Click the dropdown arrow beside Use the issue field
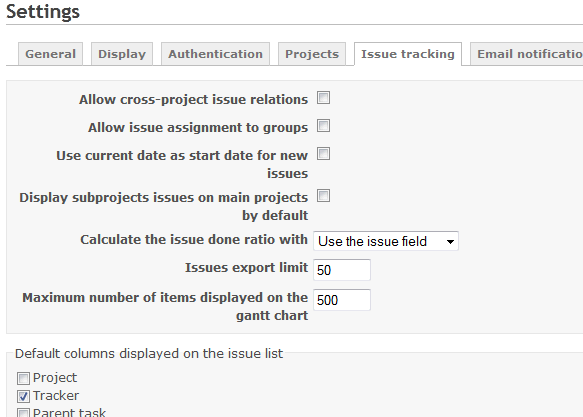This screenshot has height=417, width=583. pos(450,242)
